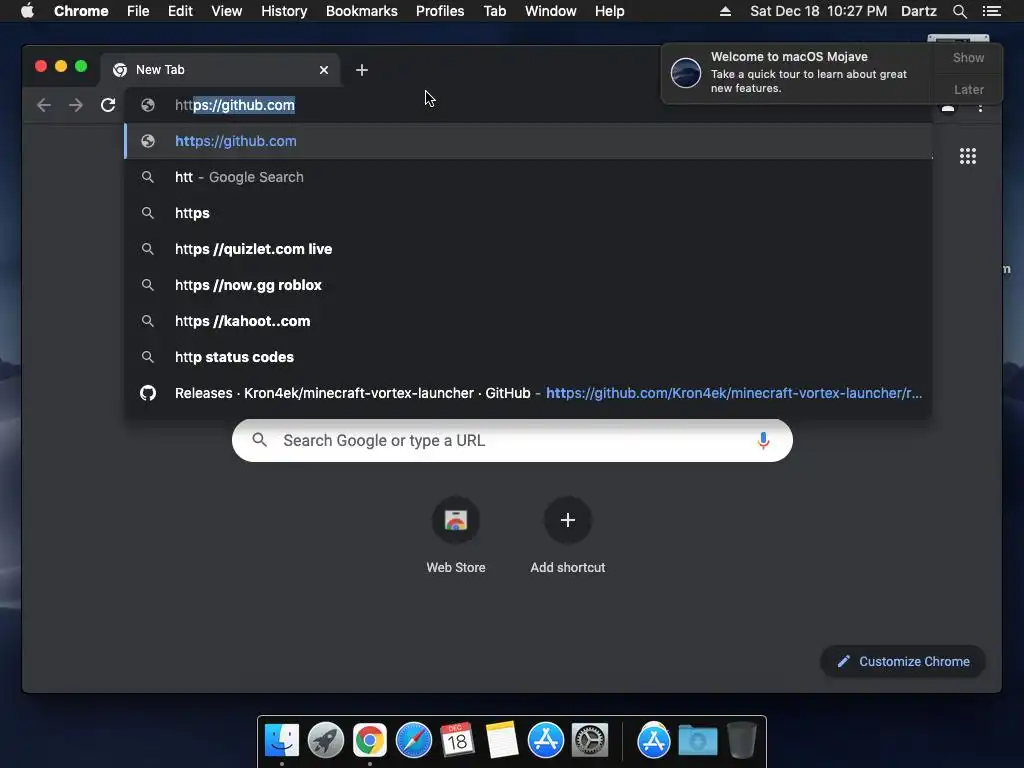Choose the https://github.com autocomplete suggestion

pyautogui.click(x=528, y=141)
